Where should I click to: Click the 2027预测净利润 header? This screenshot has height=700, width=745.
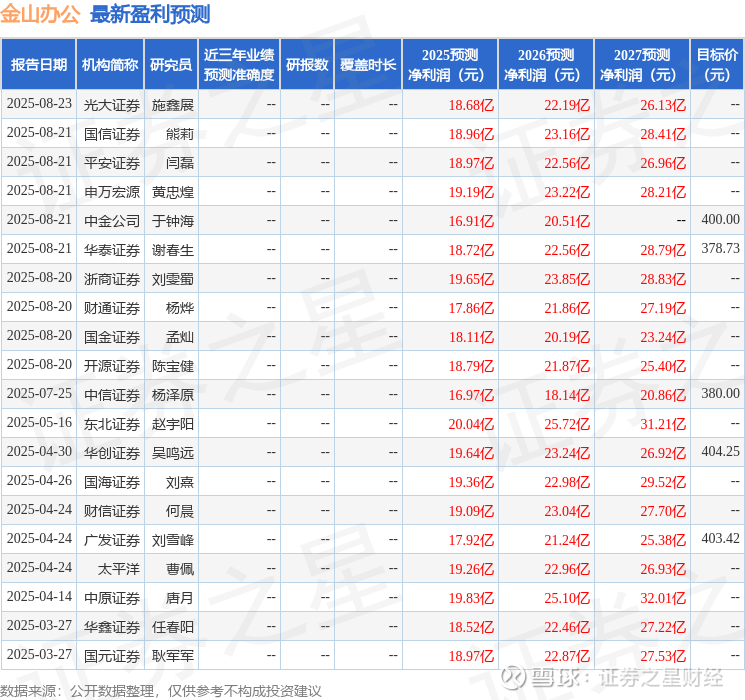pyautogui.click(x=642, y=65)
